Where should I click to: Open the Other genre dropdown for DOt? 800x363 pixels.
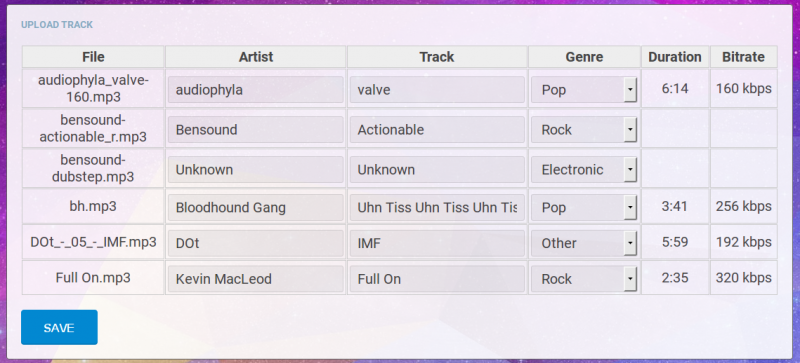click(584, 243)
